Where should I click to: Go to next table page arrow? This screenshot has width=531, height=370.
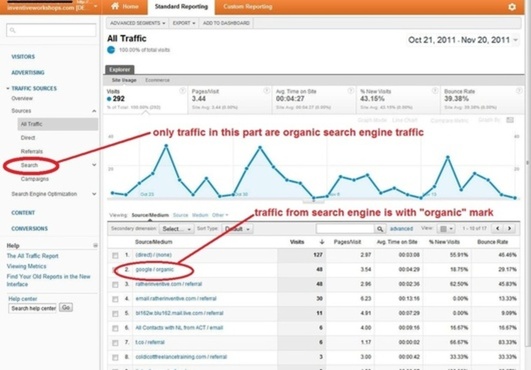pos(509,228)
